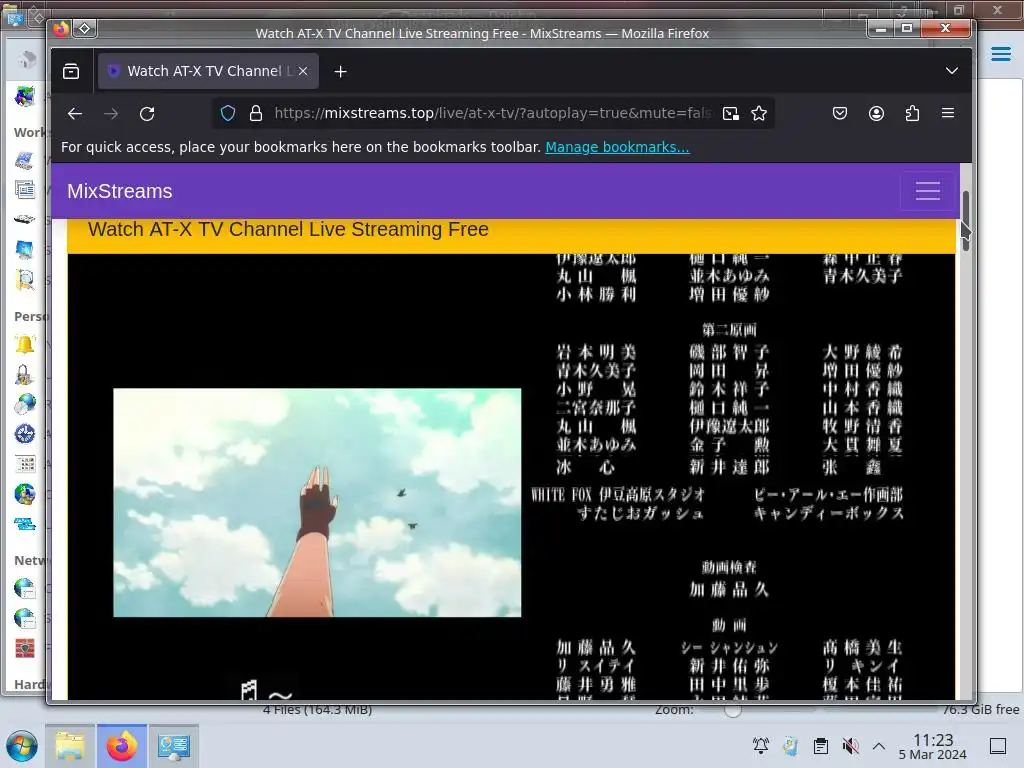This screenshot has width=1024, height=768.
Task: Open the Manage bookmarks link
Action: click(617, 147)
